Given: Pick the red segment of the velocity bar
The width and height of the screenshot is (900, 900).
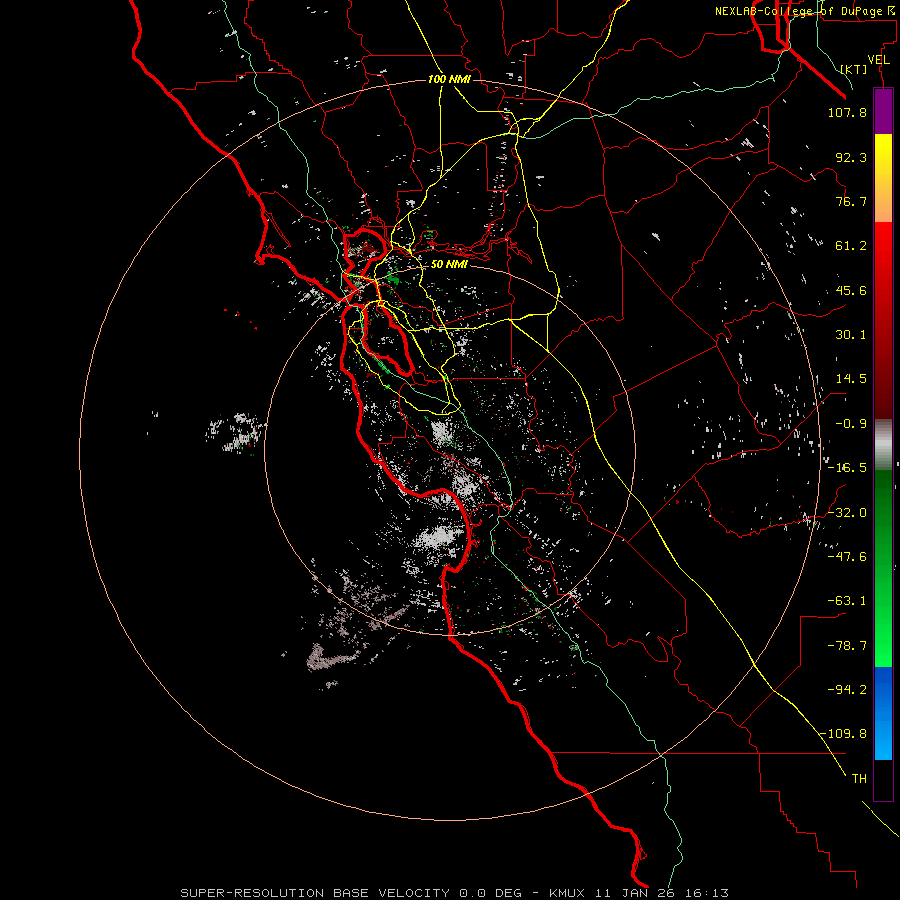Looking at the screenshot, I should point(883,320).
